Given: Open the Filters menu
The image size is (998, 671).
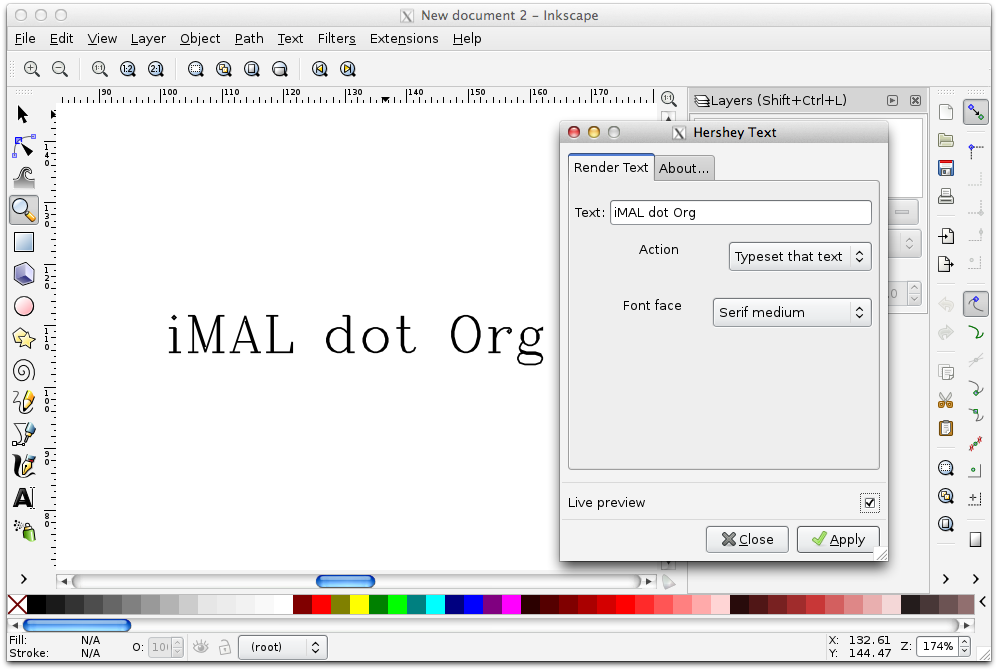Looking at the screenshot, I should 337,39.
